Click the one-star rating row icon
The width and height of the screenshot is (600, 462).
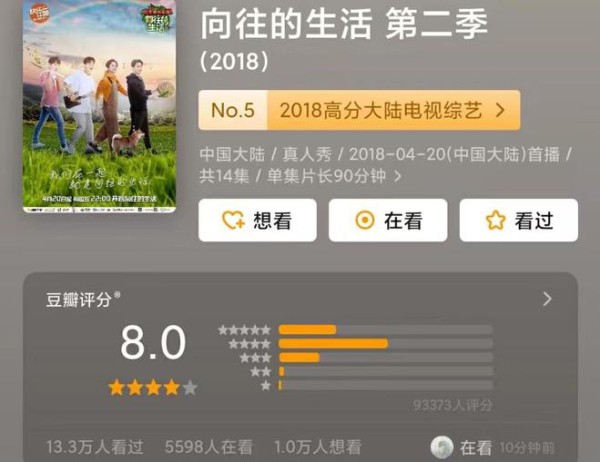tap(266, 385)
